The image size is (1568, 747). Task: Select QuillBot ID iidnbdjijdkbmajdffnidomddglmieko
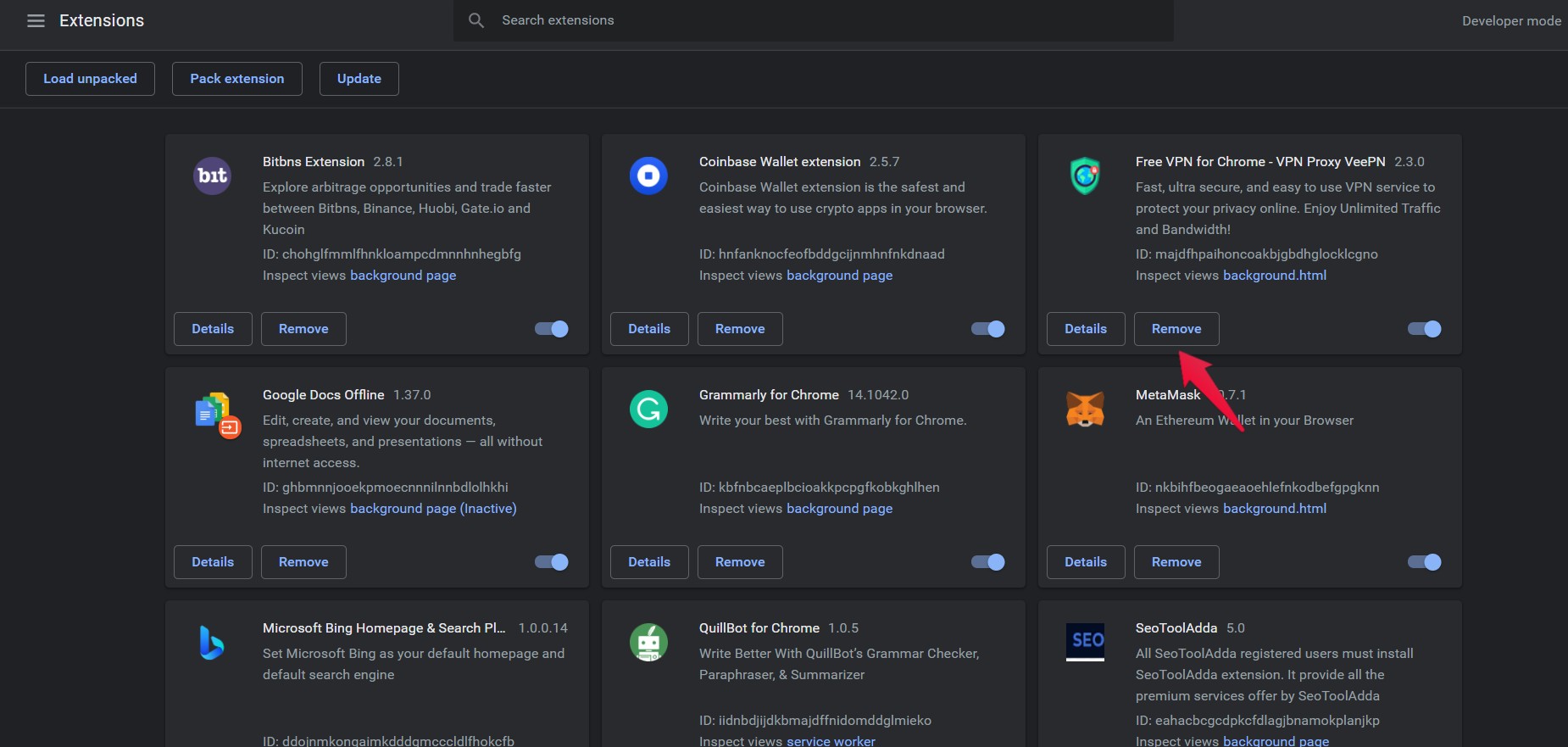[x=825, y=721]
